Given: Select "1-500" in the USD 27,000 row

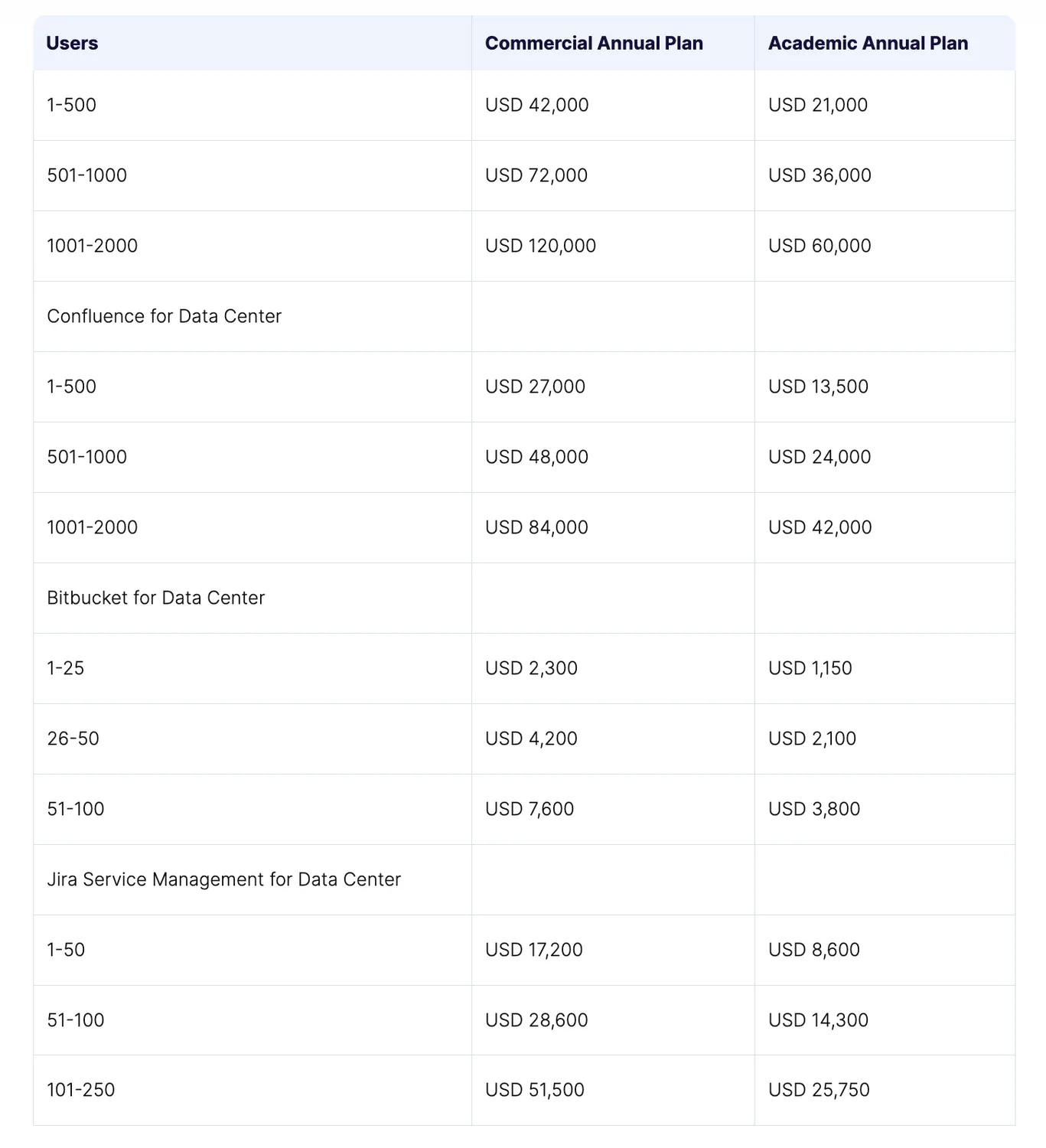Looking at the screenshot, I should tap(72, 386).
